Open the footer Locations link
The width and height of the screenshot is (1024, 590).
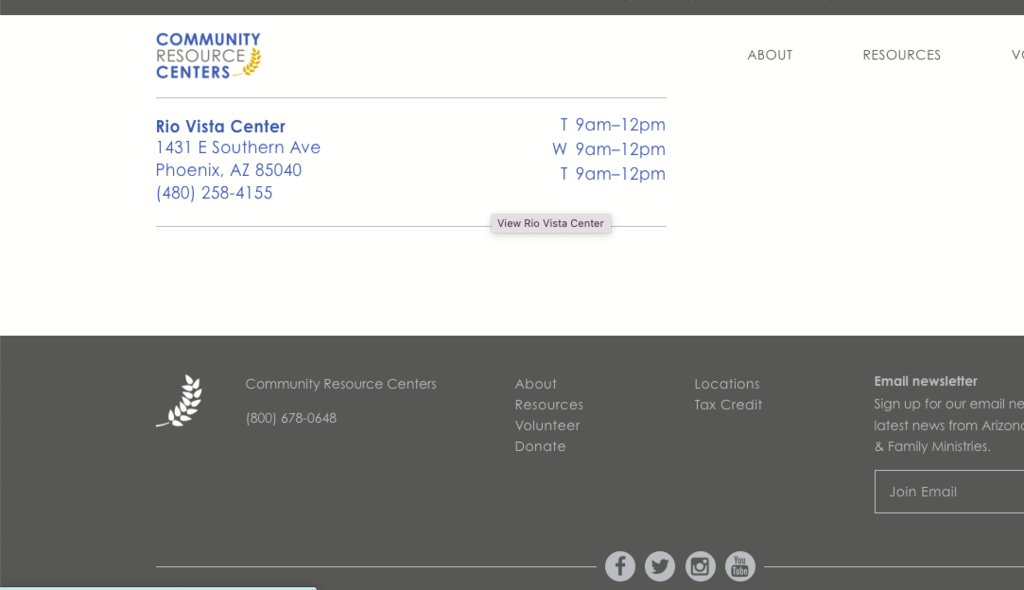726,384
